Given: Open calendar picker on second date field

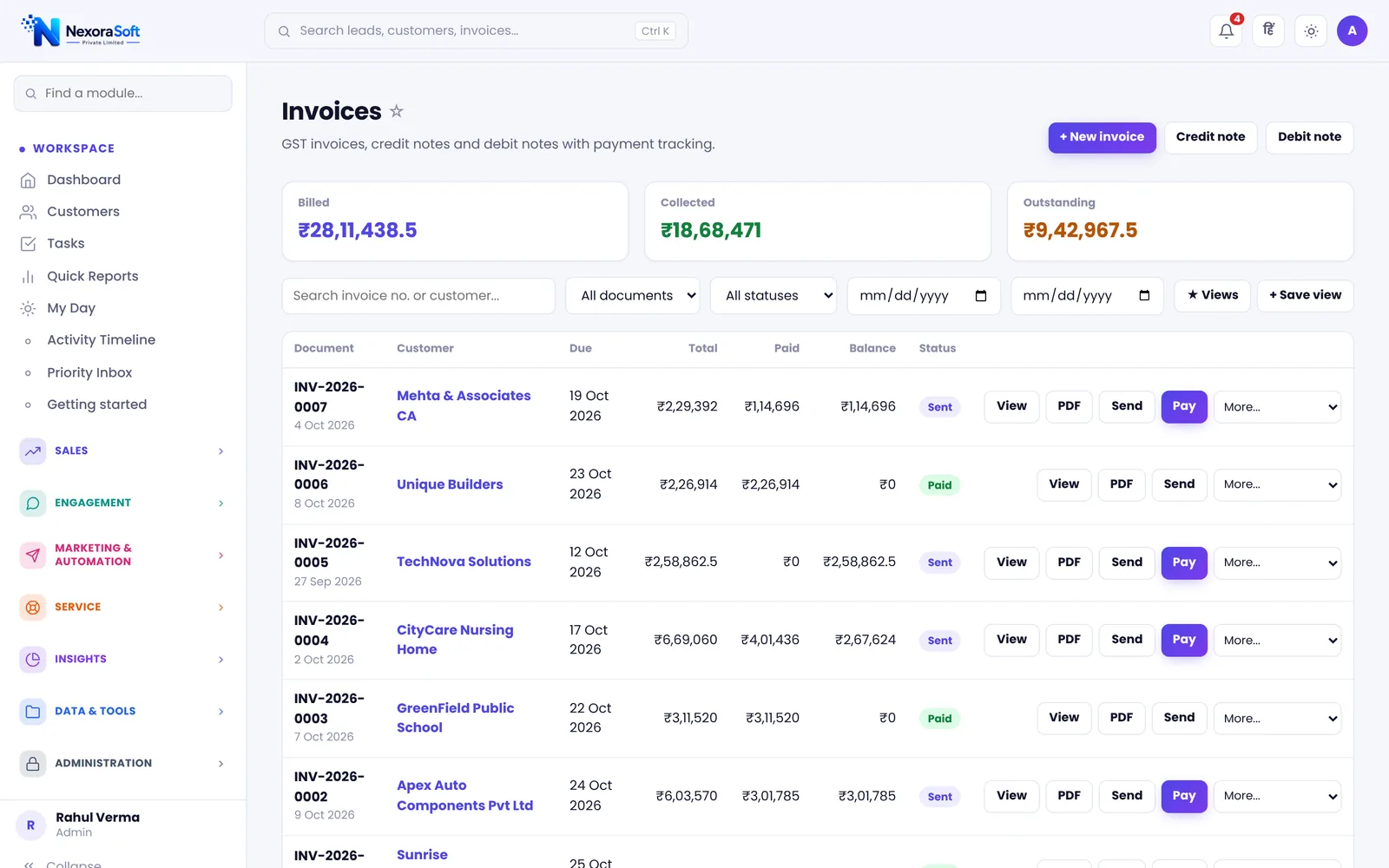Looking at the screenshot, I should pyautogui.click(x=1144, y=296).
